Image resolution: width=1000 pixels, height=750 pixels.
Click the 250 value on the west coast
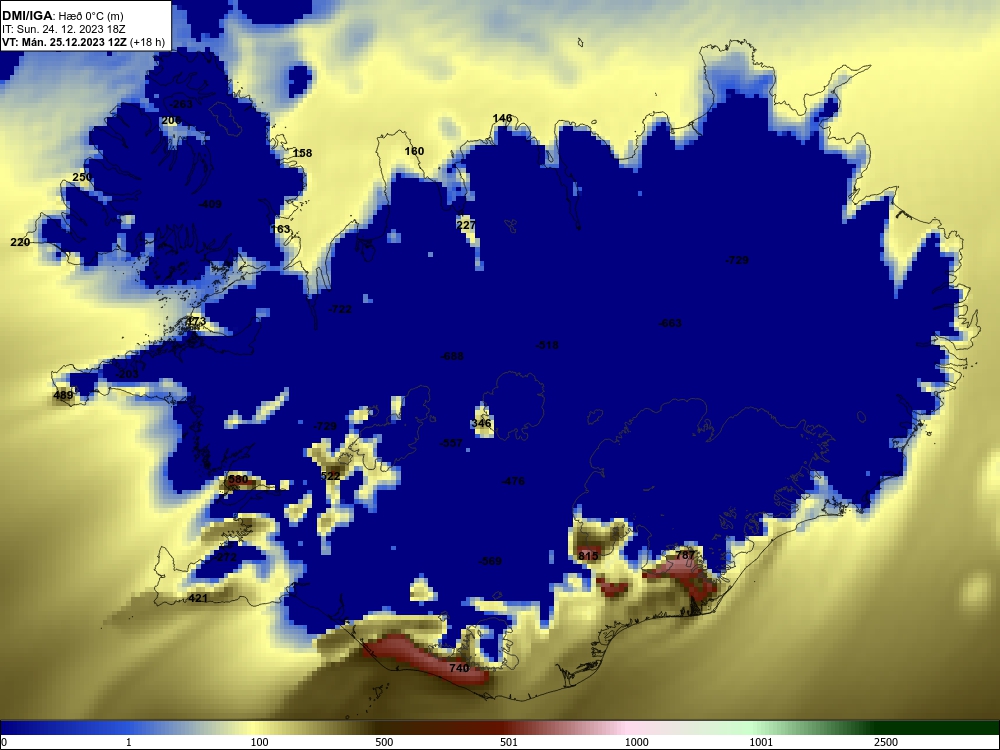point(82,177)
